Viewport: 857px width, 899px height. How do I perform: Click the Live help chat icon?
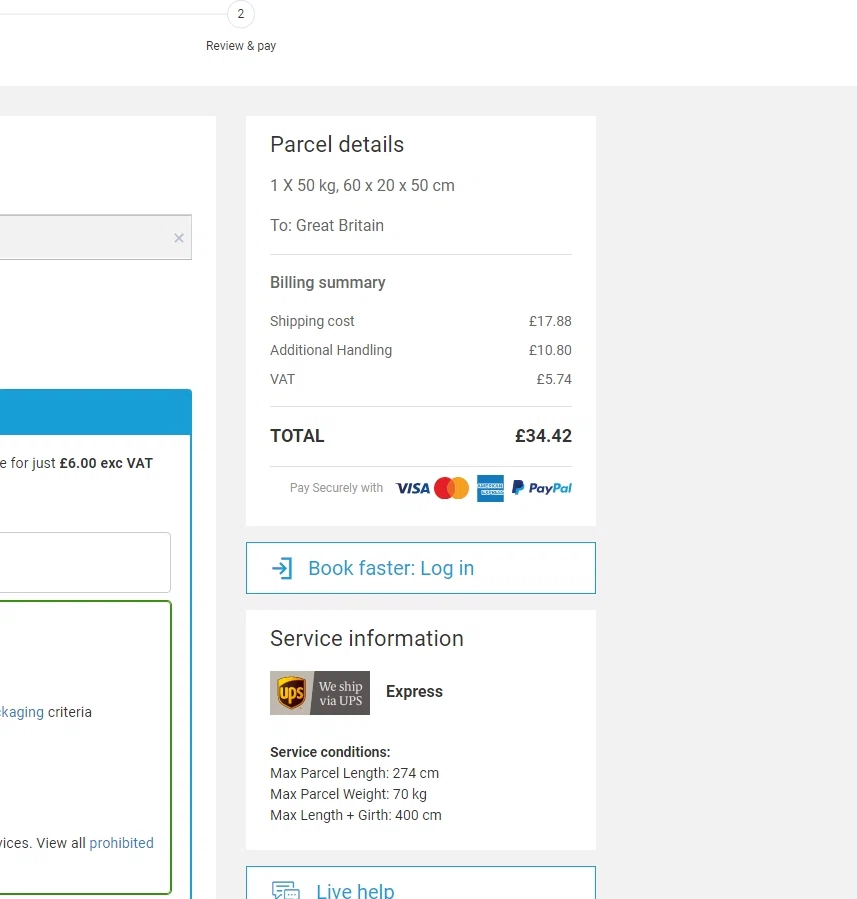(285, 890)
